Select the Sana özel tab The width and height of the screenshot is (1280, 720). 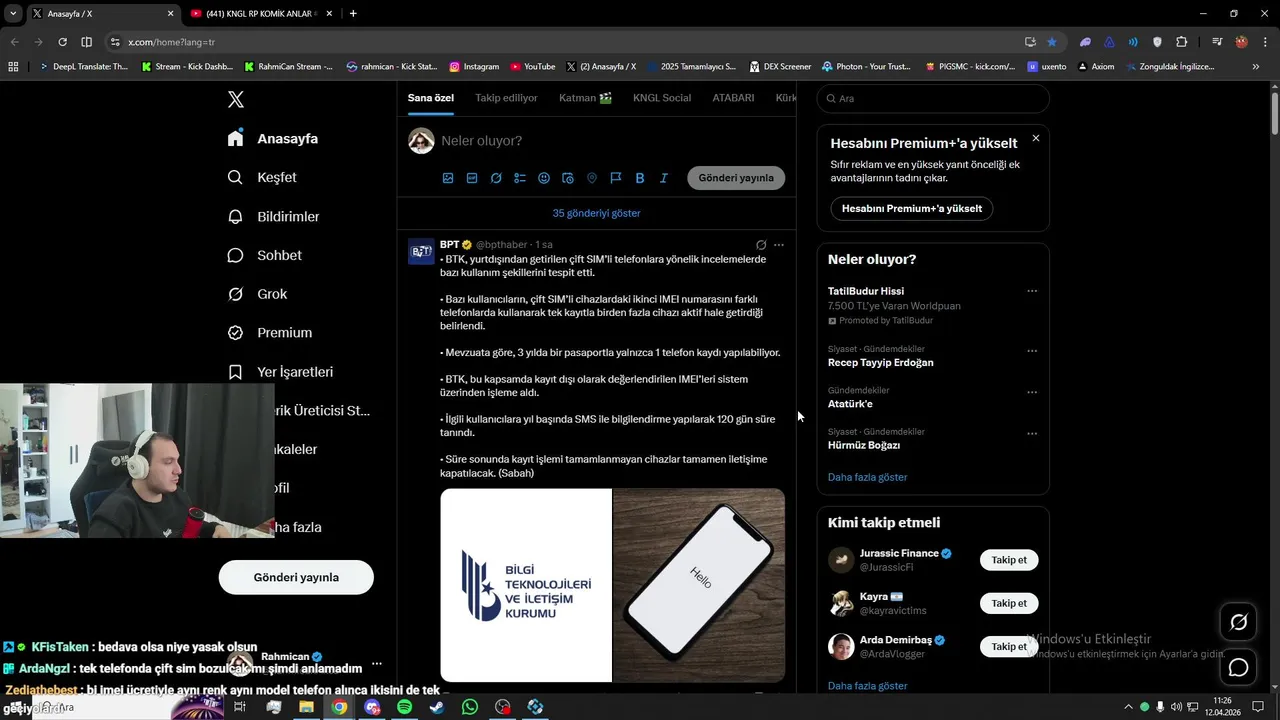[431, 98]
